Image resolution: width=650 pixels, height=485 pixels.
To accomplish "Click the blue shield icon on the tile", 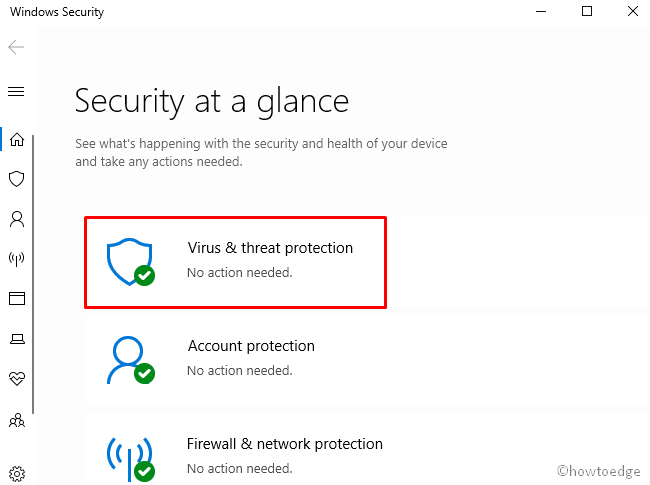I will (128, 261).
